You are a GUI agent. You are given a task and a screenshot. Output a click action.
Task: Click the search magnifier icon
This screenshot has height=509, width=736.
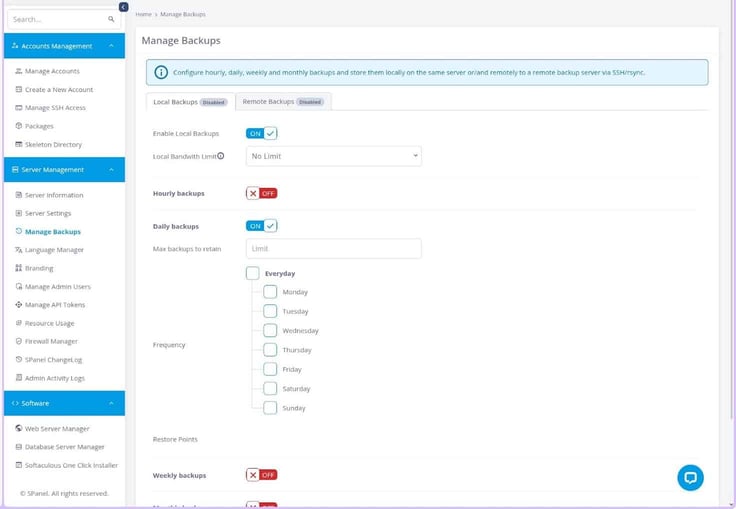(x=111, y=19)
